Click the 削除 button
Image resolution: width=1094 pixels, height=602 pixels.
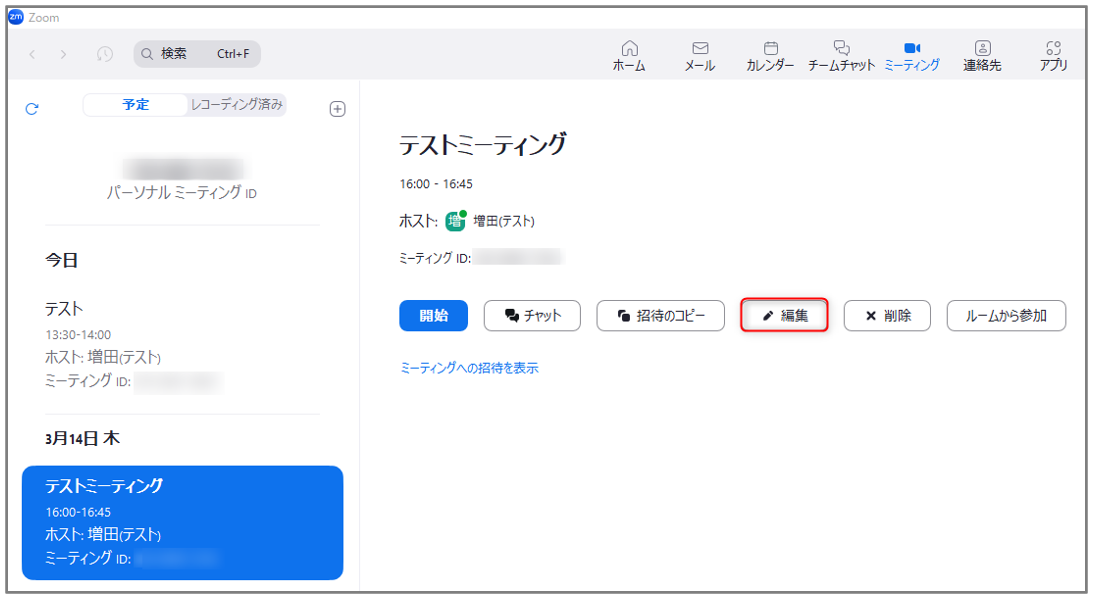887,315
